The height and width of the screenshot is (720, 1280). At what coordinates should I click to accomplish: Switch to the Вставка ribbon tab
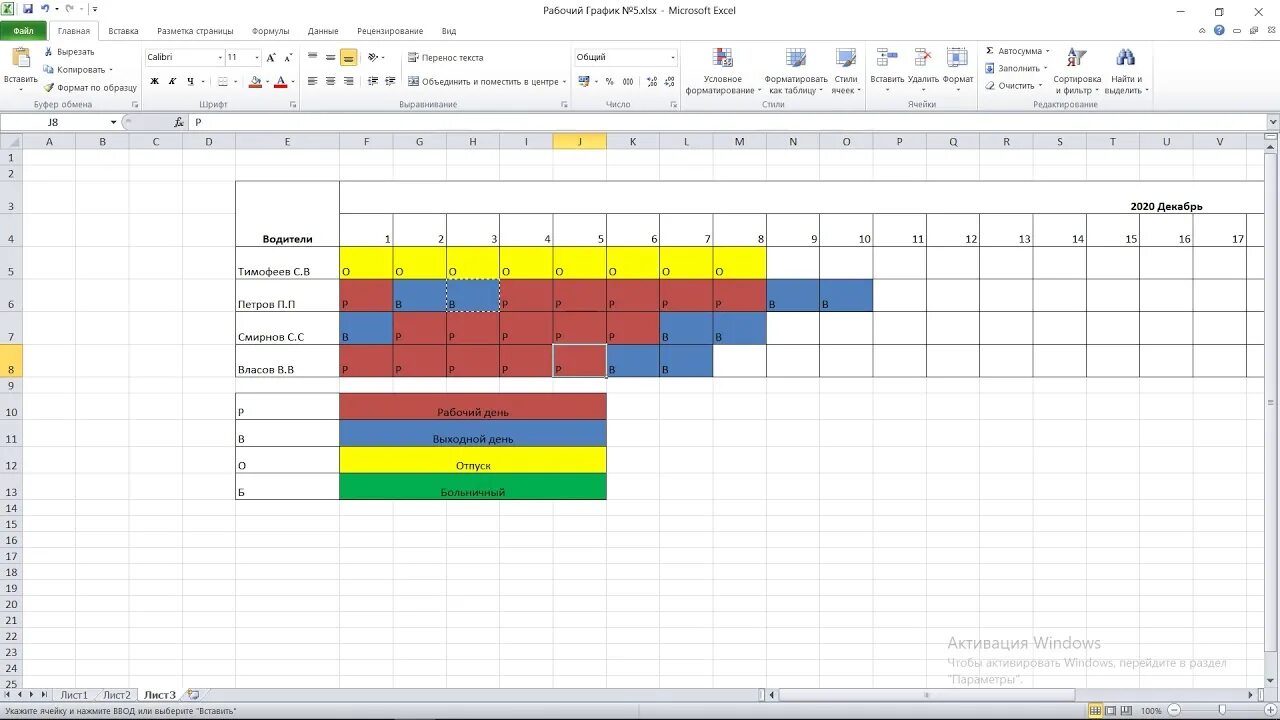[124, 31]
